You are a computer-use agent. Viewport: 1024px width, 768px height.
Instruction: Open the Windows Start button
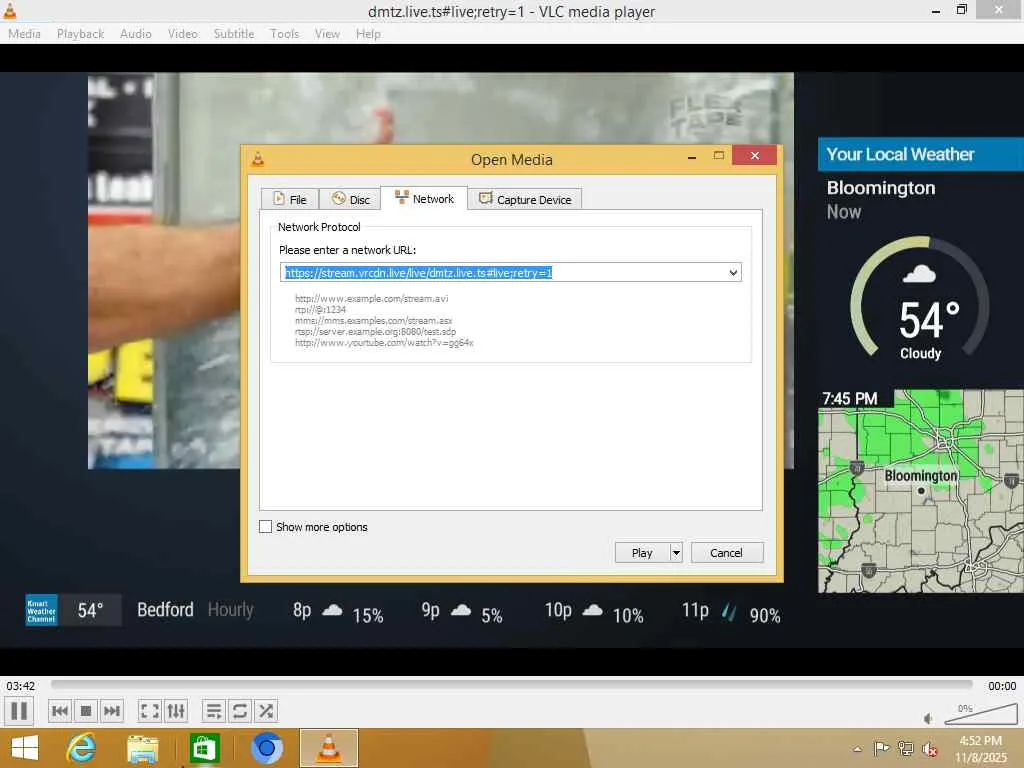tap(25, 748)
